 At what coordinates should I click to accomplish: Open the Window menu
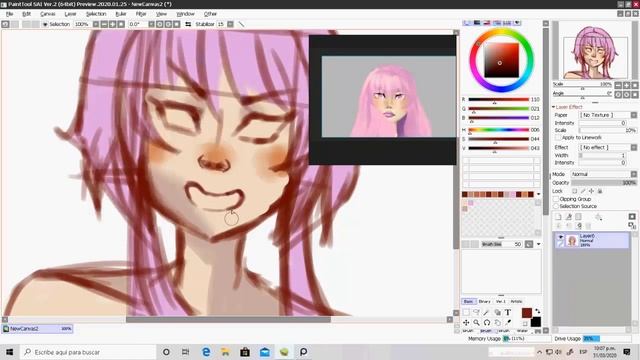click(x=185, y=14)
